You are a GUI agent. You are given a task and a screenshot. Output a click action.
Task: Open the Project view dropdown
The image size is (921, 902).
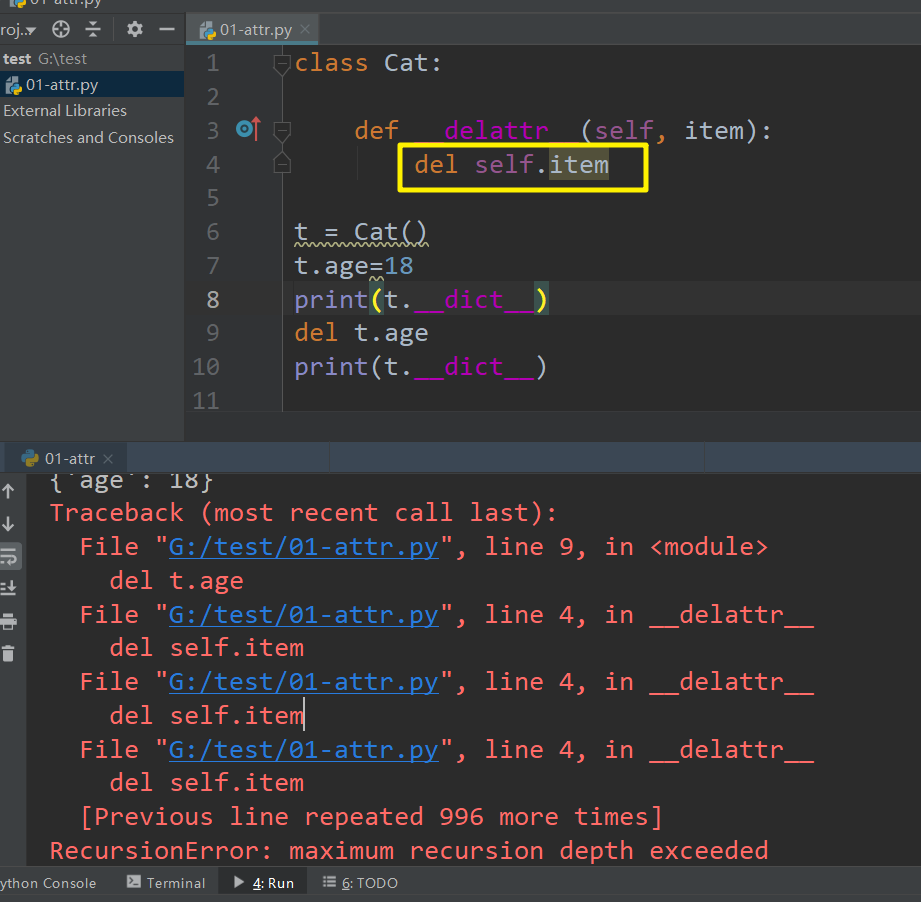(x=18, y=29)
